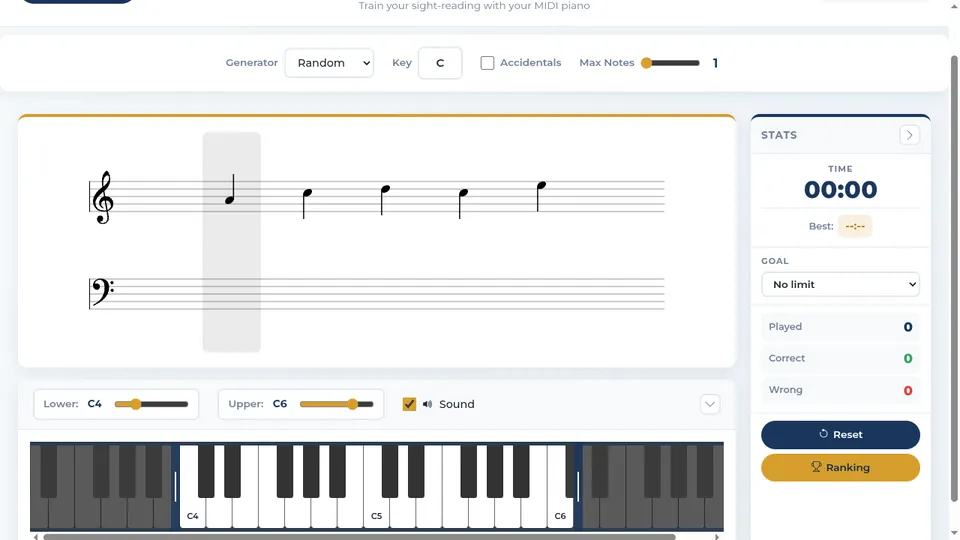Viewport: 960px width, 540px height.
Task: Open the Ranking button
Action: coord(840,468)
